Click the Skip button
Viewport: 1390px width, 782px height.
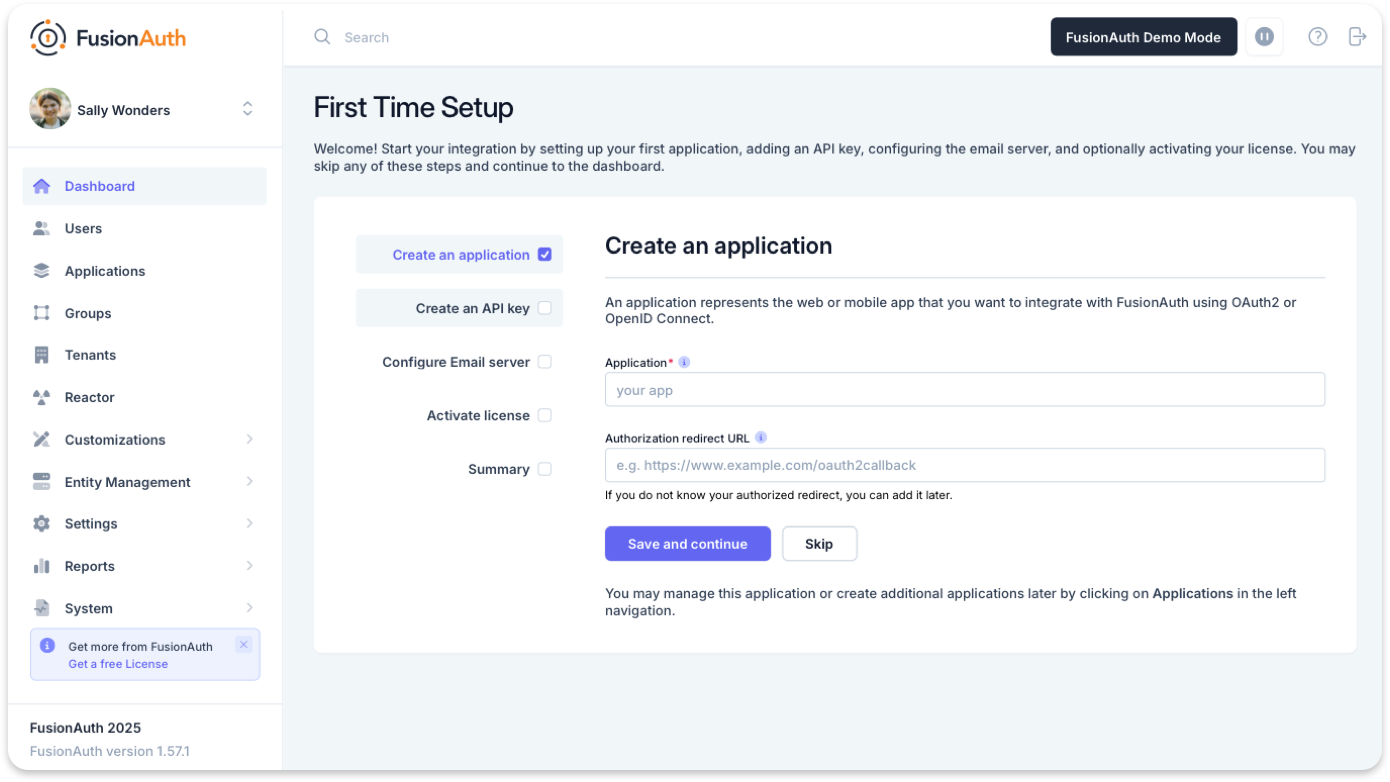coord(819,544)
